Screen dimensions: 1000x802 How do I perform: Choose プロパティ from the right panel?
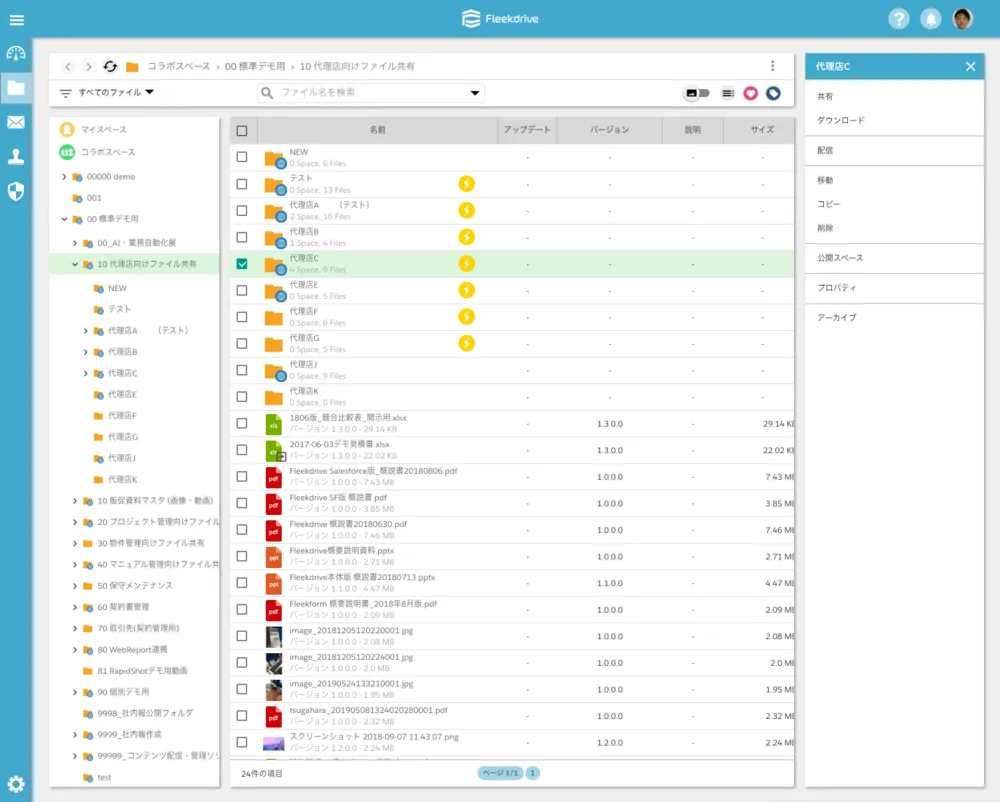[x=836, y=288]
